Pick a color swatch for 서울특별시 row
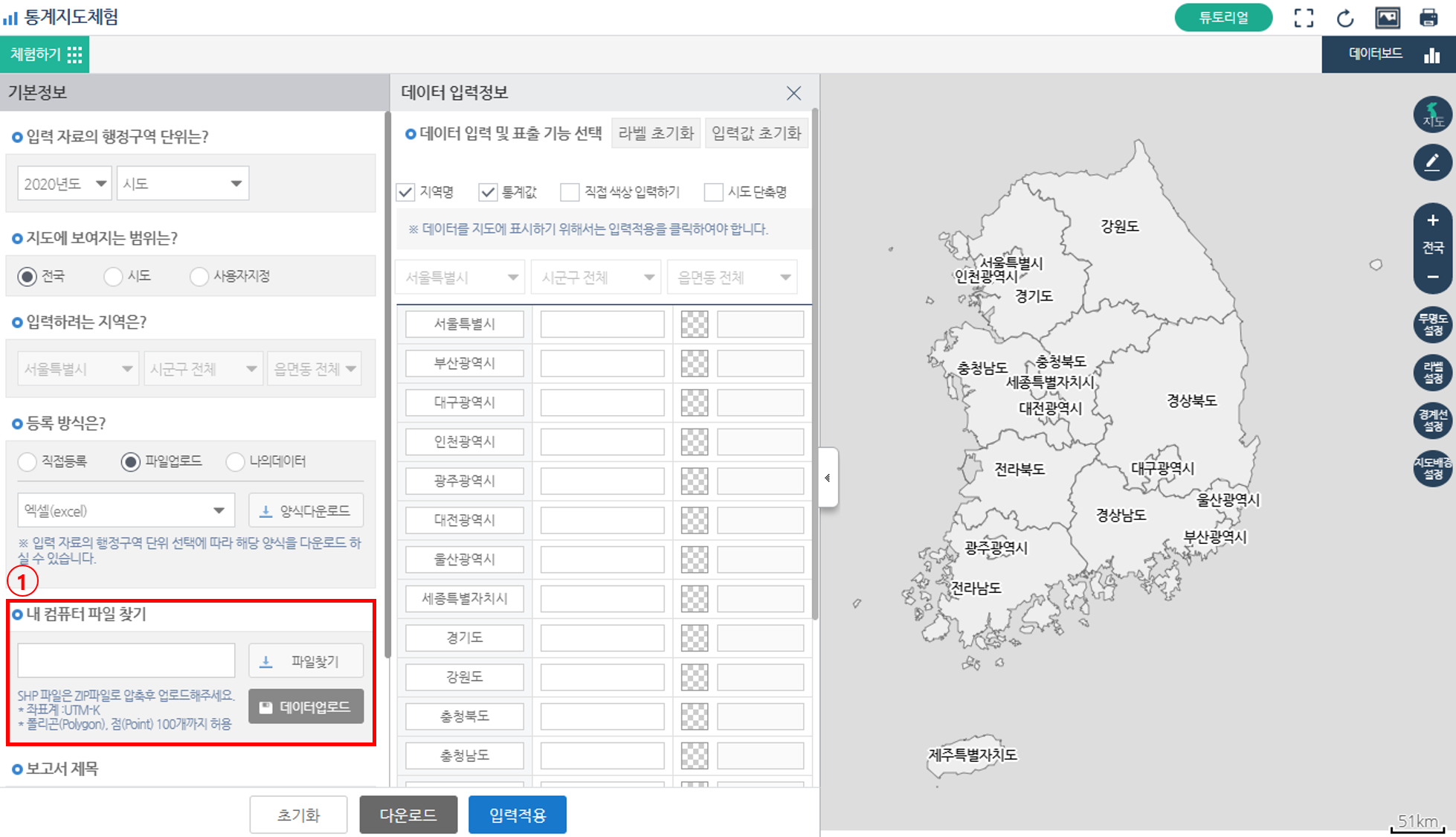1456x837 pixels. pos(694,324)
